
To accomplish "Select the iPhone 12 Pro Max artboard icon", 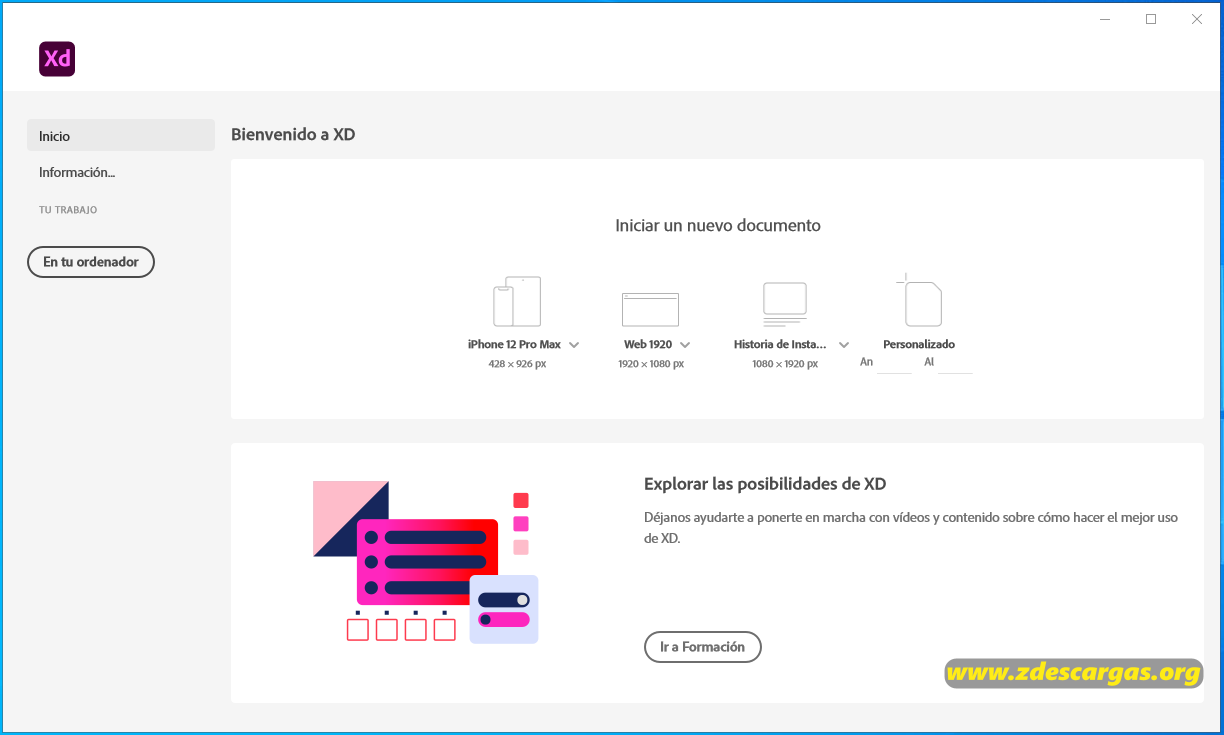I will [517, 301].
